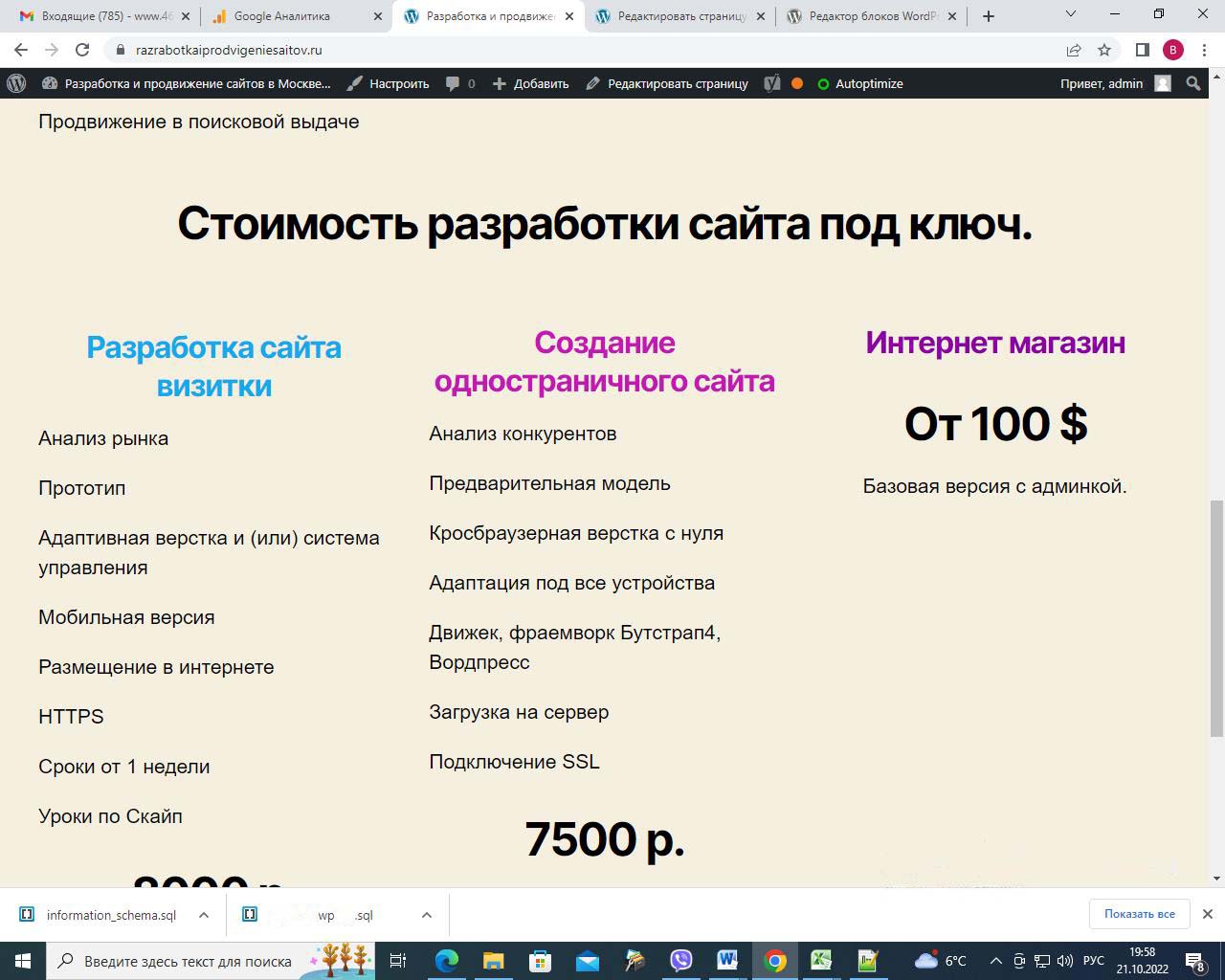Click the share page icon in address bar
This screenshot has width=1225, height=980.
(x=1074, y=50)
